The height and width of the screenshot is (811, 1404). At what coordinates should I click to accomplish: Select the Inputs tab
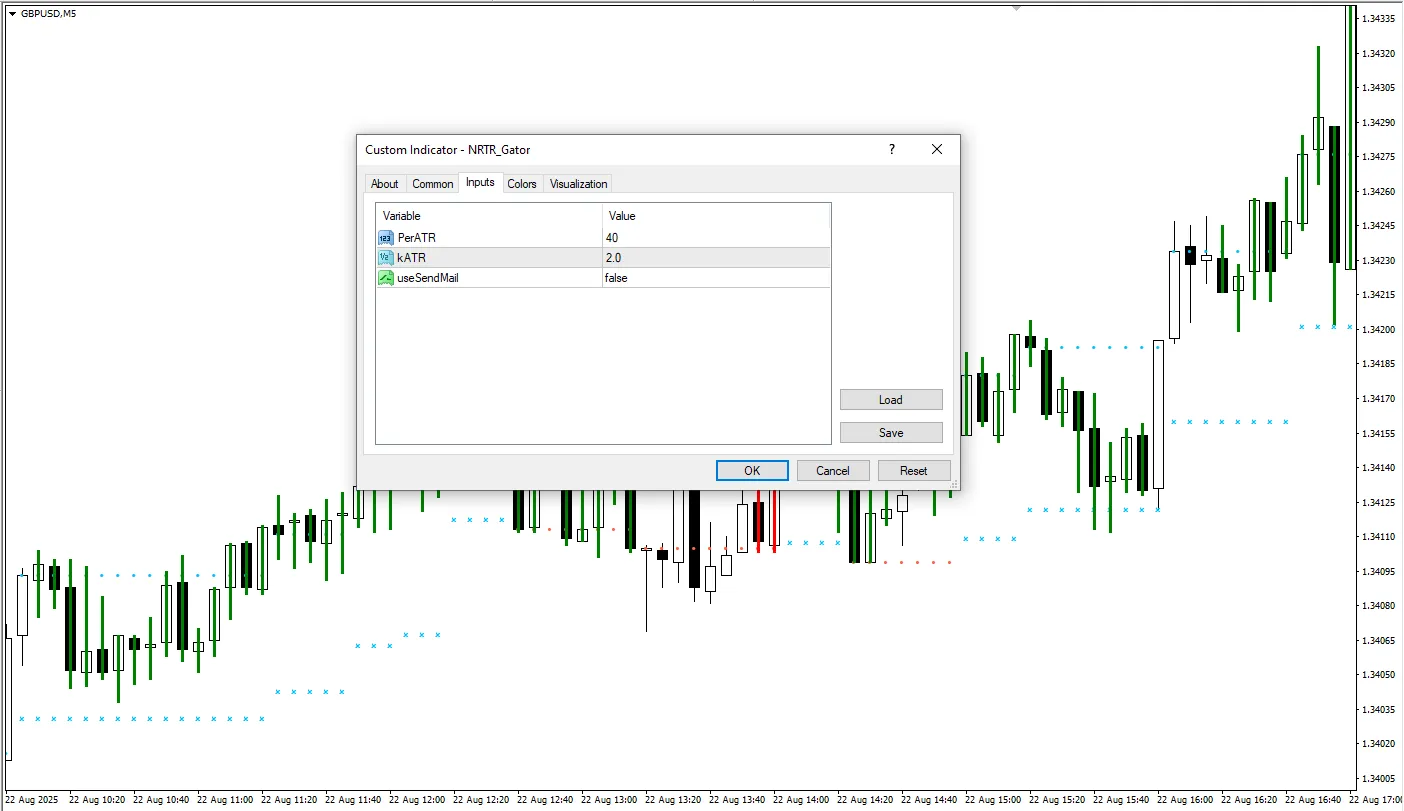coord(480,182)
